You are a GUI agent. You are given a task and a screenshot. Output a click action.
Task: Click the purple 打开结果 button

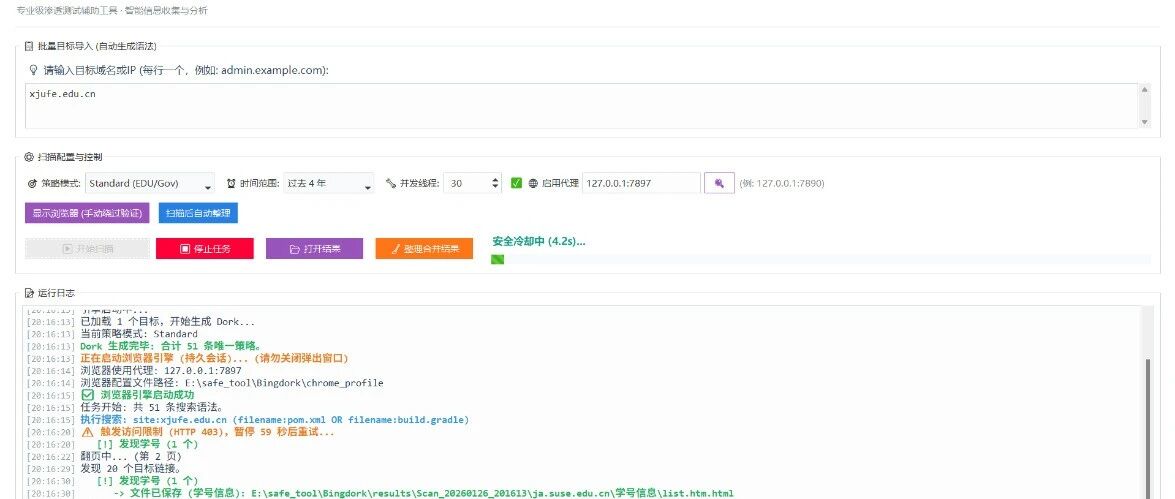314,249
